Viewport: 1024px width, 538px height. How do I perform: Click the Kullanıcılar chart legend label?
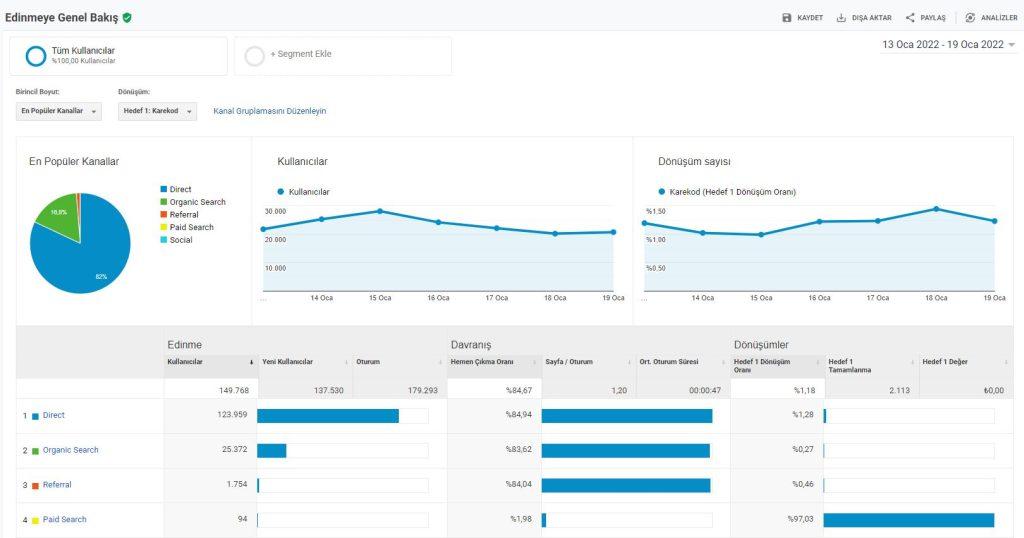(309, 192)
